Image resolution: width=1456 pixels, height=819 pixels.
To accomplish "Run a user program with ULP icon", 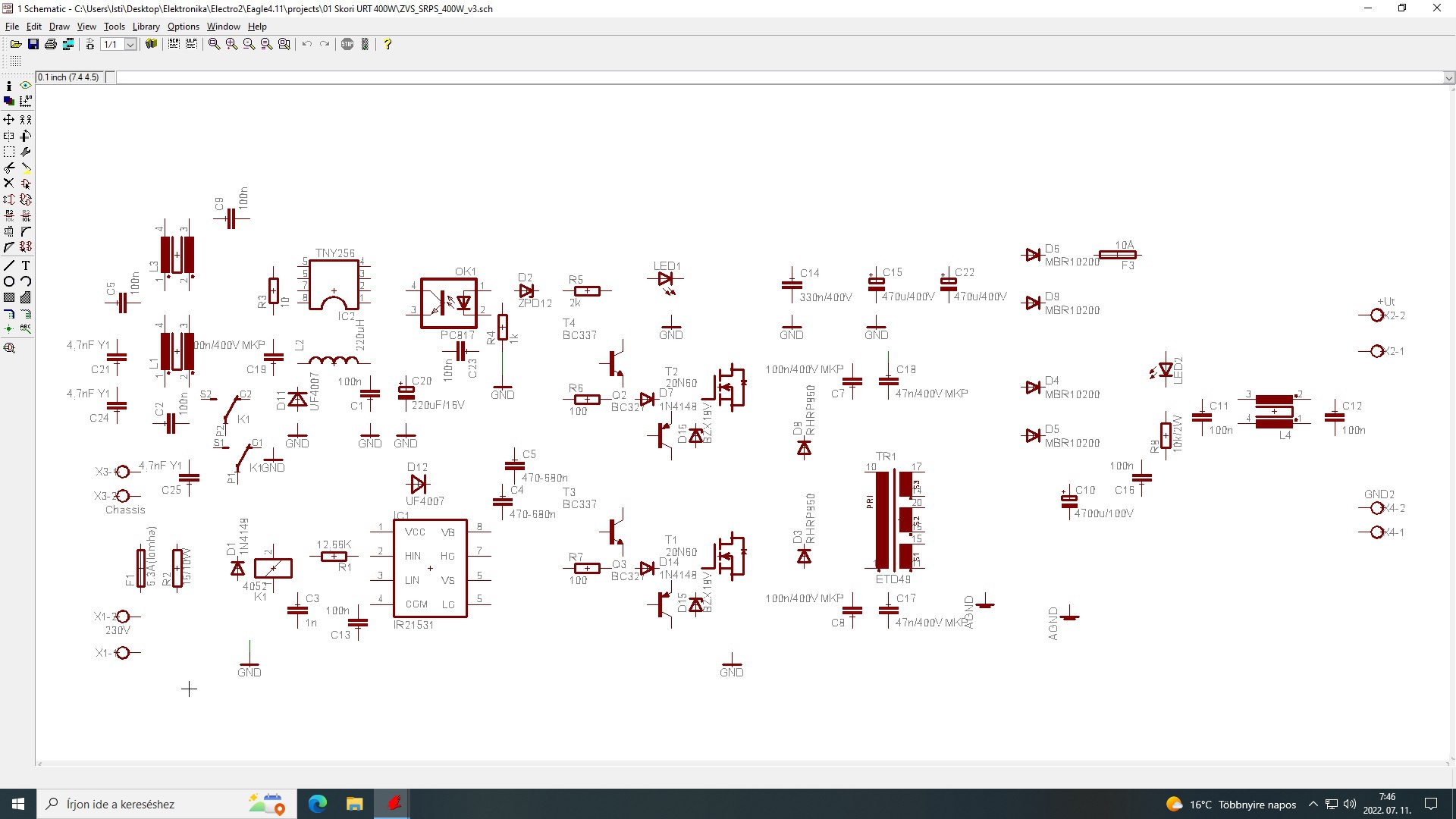I will [x=191, y=44].
